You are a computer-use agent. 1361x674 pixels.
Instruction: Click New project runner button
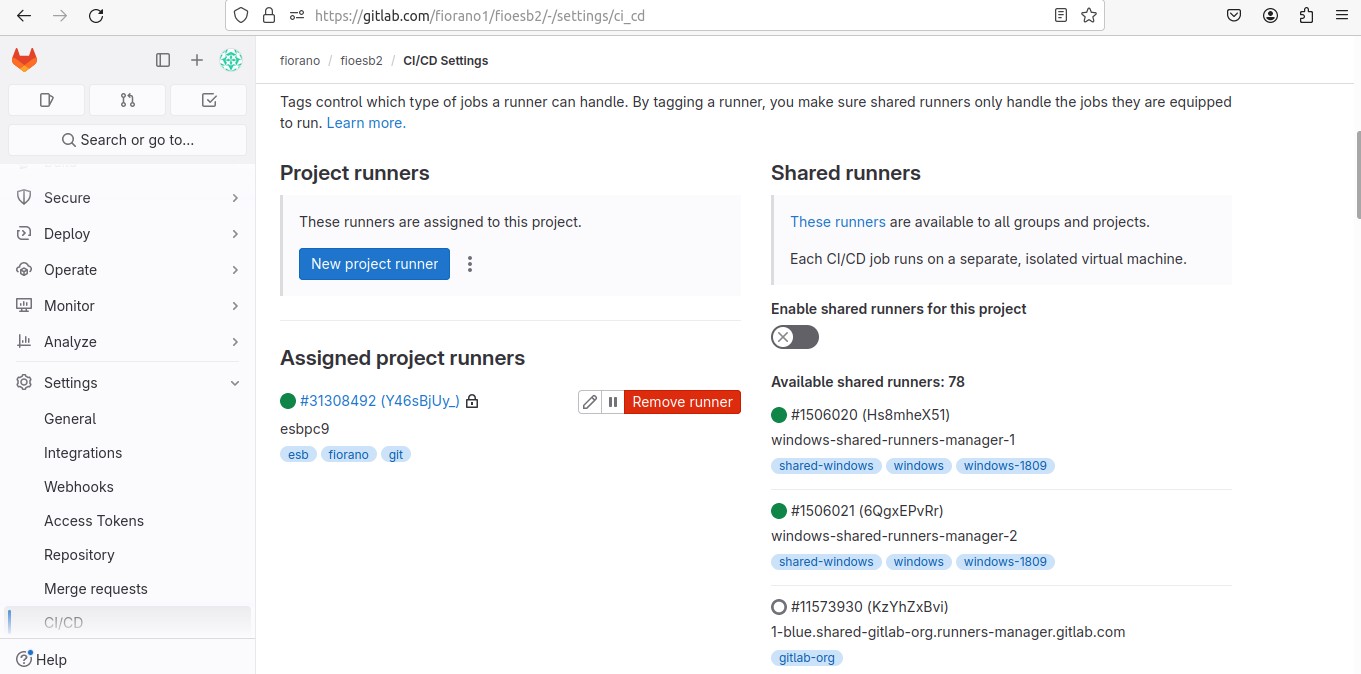[x=374, y=264]
